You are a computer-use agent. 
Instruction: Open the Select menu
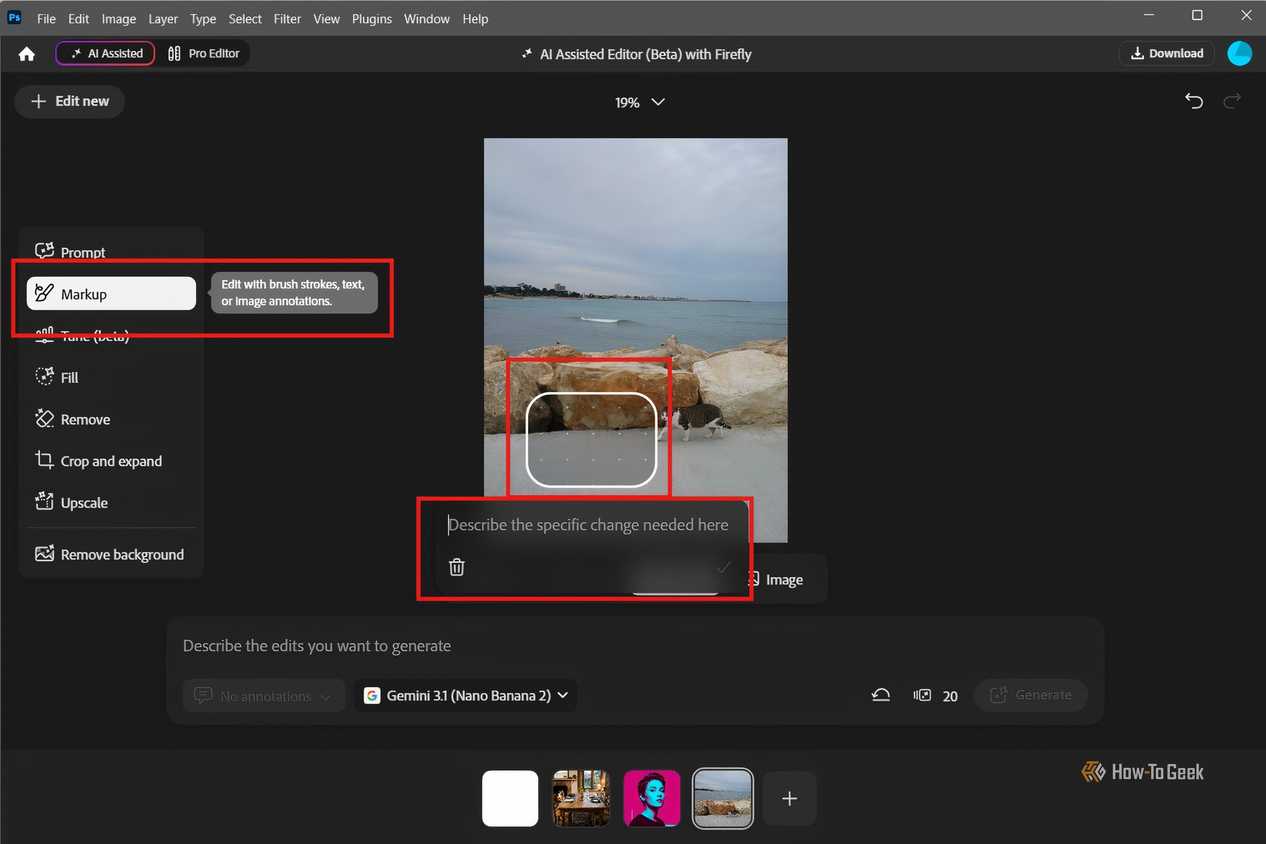[x=245, y=19]
